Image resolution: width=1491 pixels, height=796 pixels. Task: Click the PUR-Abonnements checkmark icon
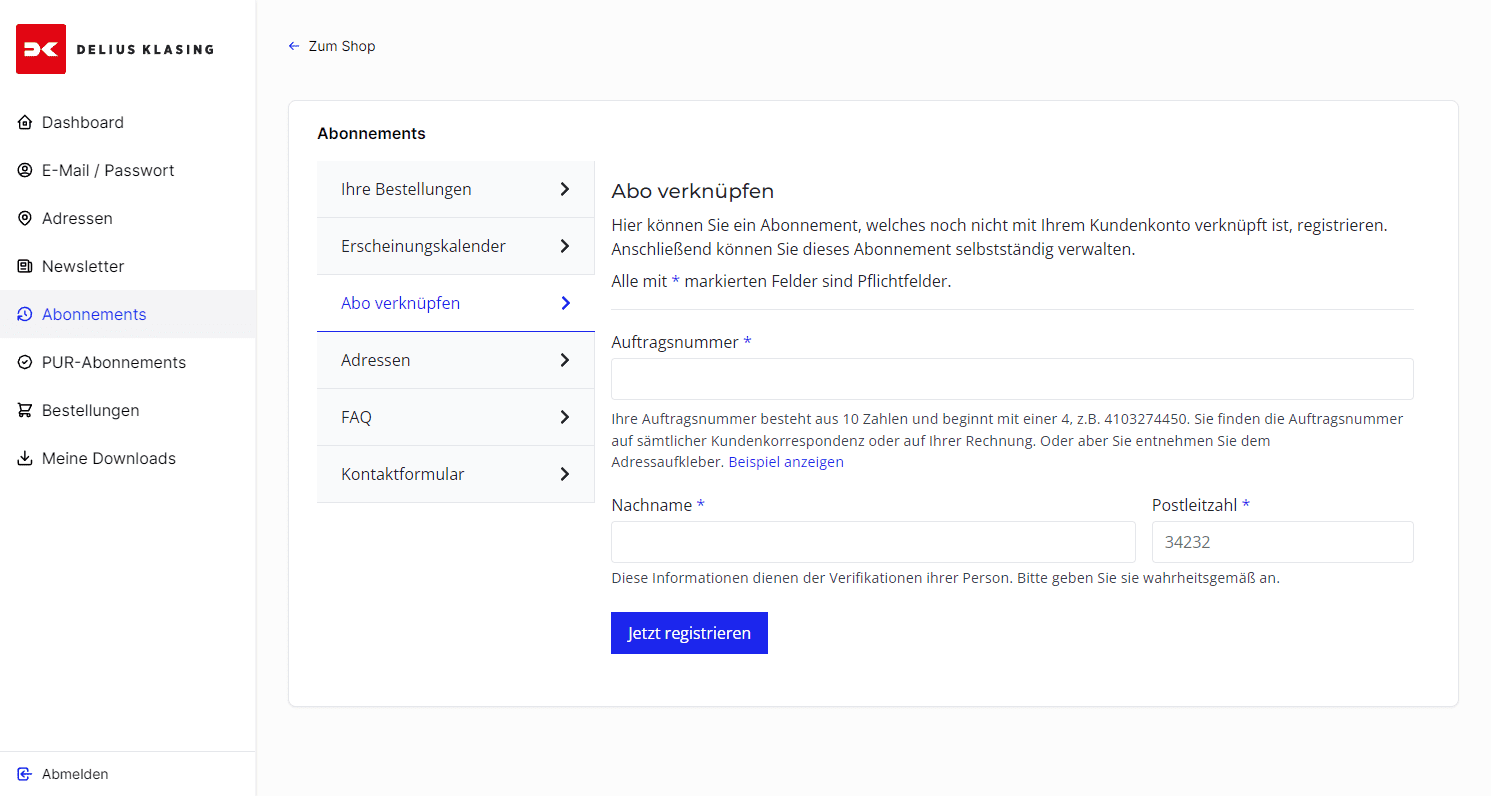tap(25, 363)
